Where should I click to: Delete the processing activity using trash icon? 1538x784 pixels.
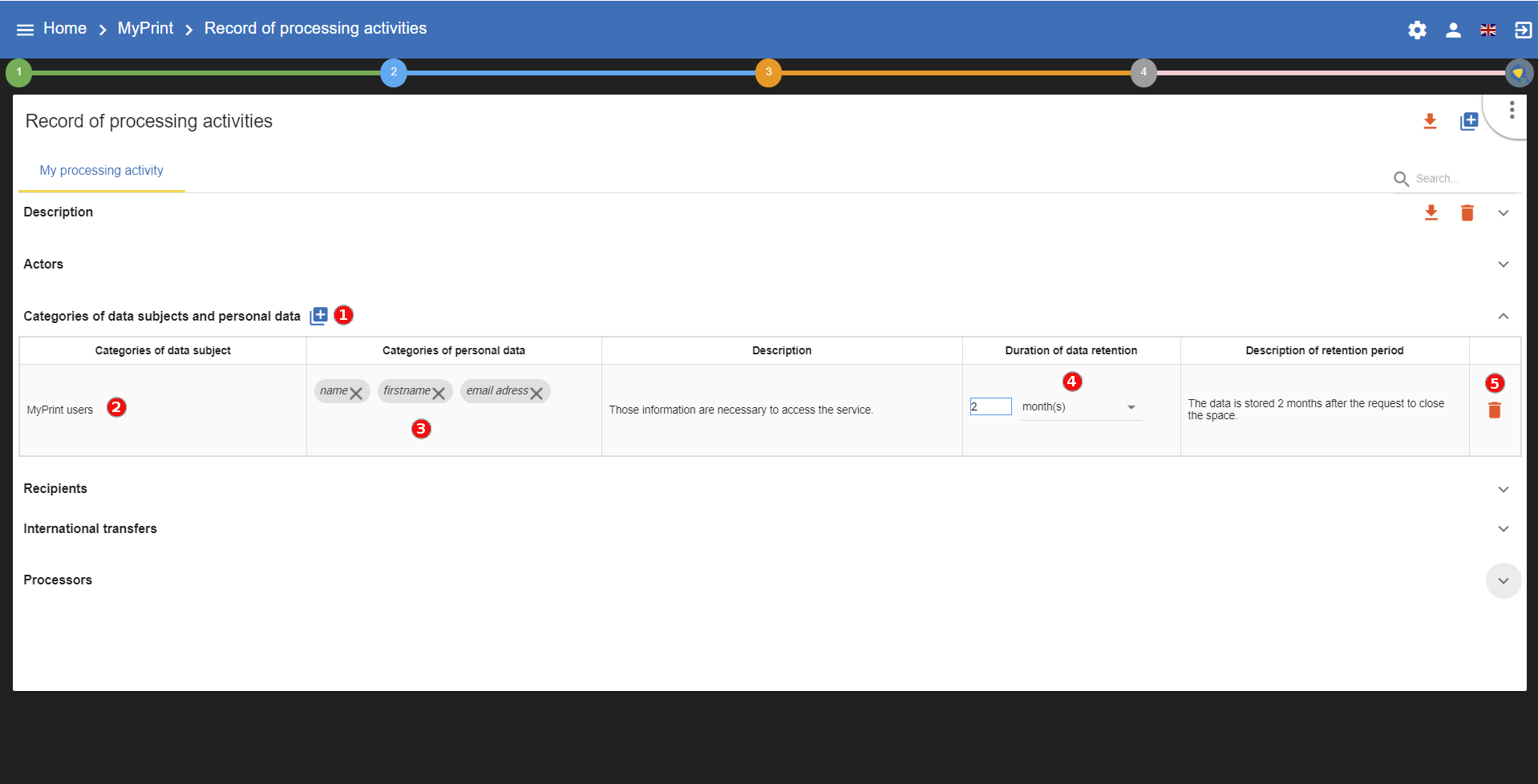tap(1467, 212)
